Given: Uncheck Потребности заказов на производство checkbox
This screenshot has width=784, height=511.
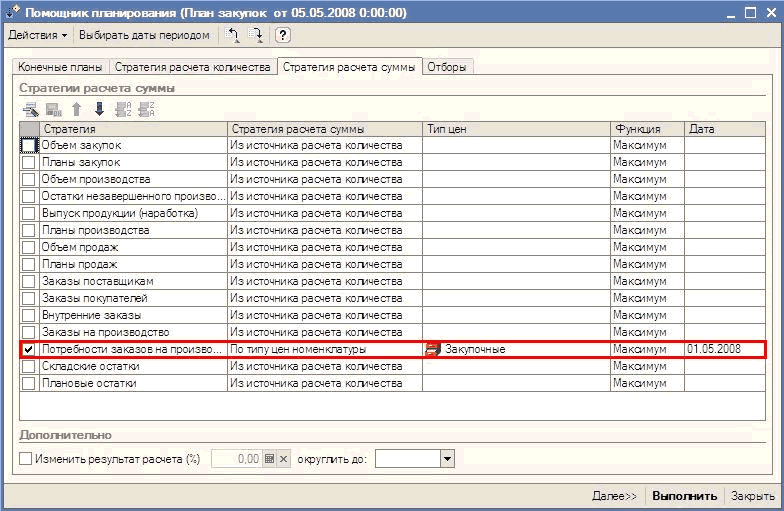Looking at the screenshot, I should [x=29, y=349].
